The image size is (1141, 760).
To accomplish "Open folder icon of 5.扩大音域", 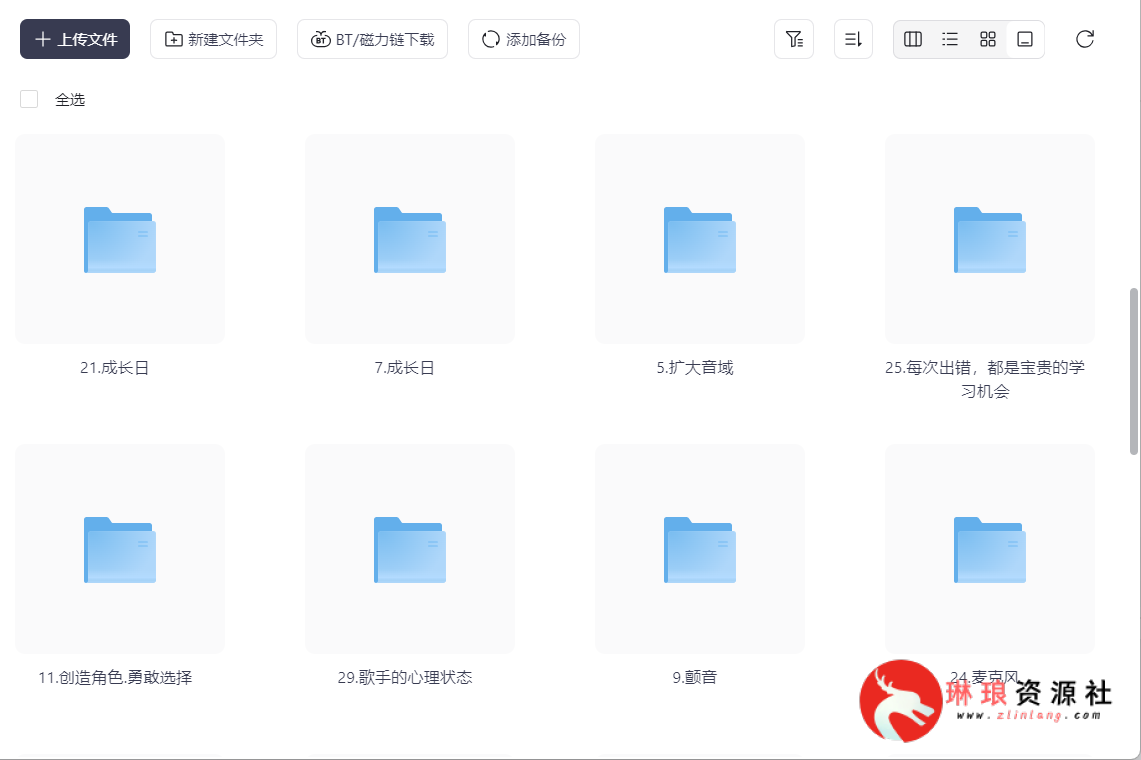I will point(700,240).
